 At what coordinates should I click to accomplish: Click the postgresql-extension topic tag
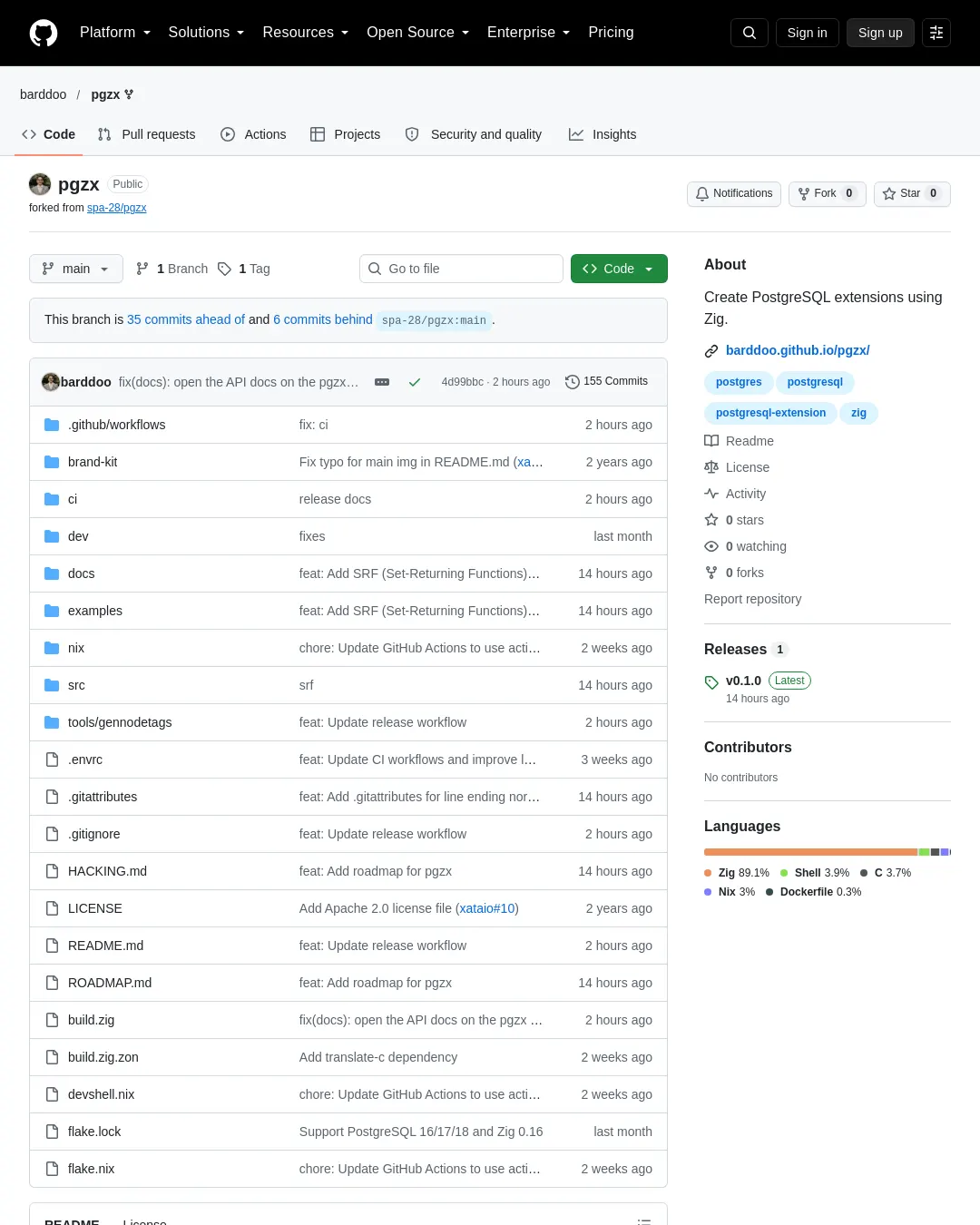point(770,413)
